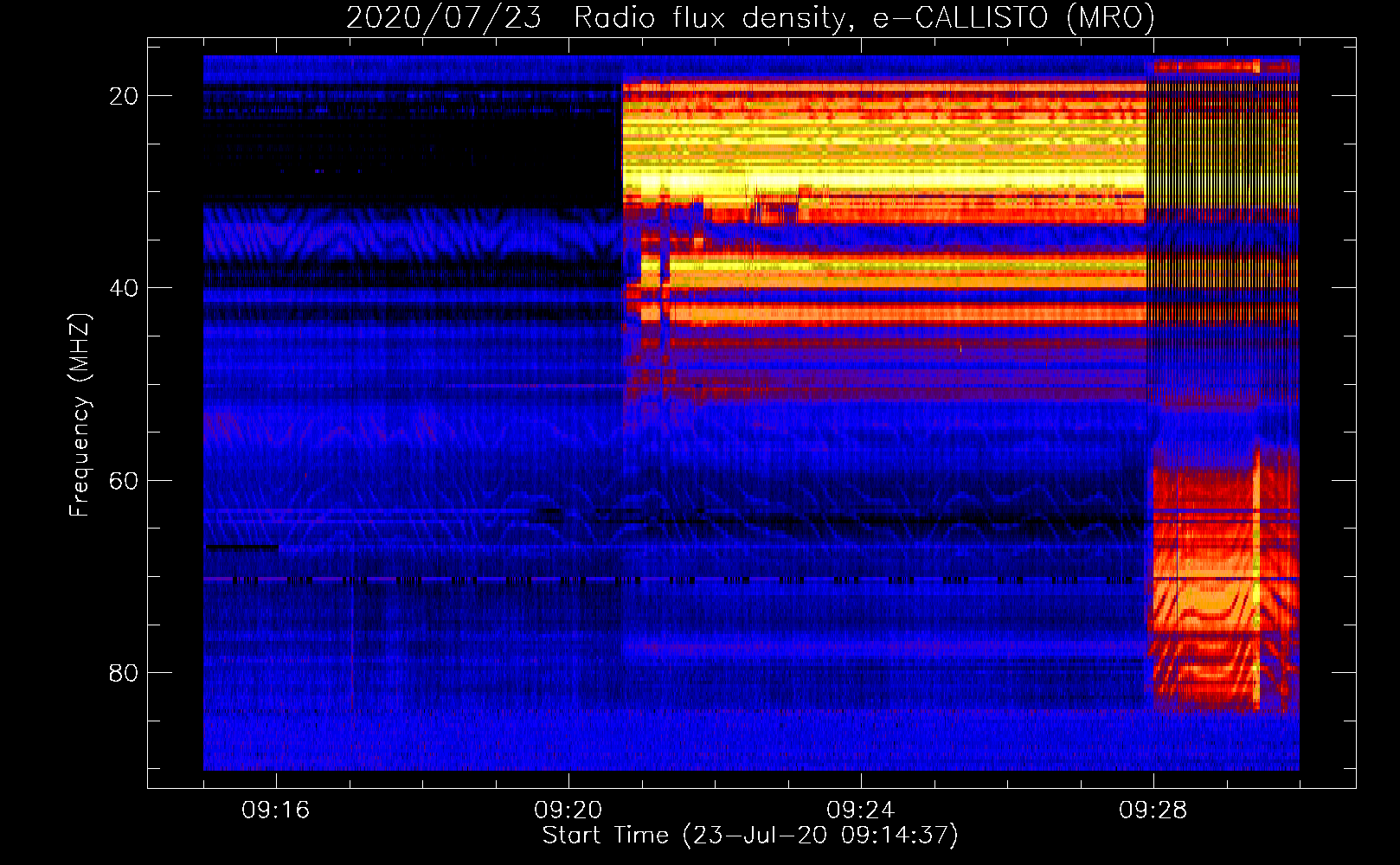Click the '20' frequency tick label
This screenshot has width=1400, height=865.
(124, 96)
